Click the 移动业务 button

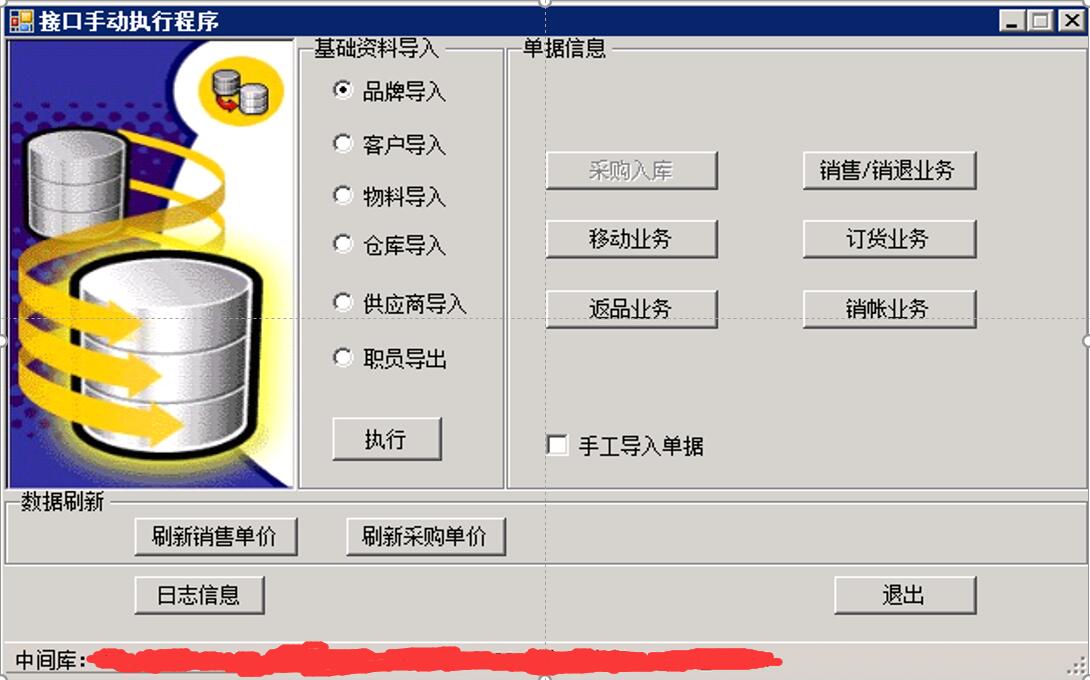tap(631, 239)
